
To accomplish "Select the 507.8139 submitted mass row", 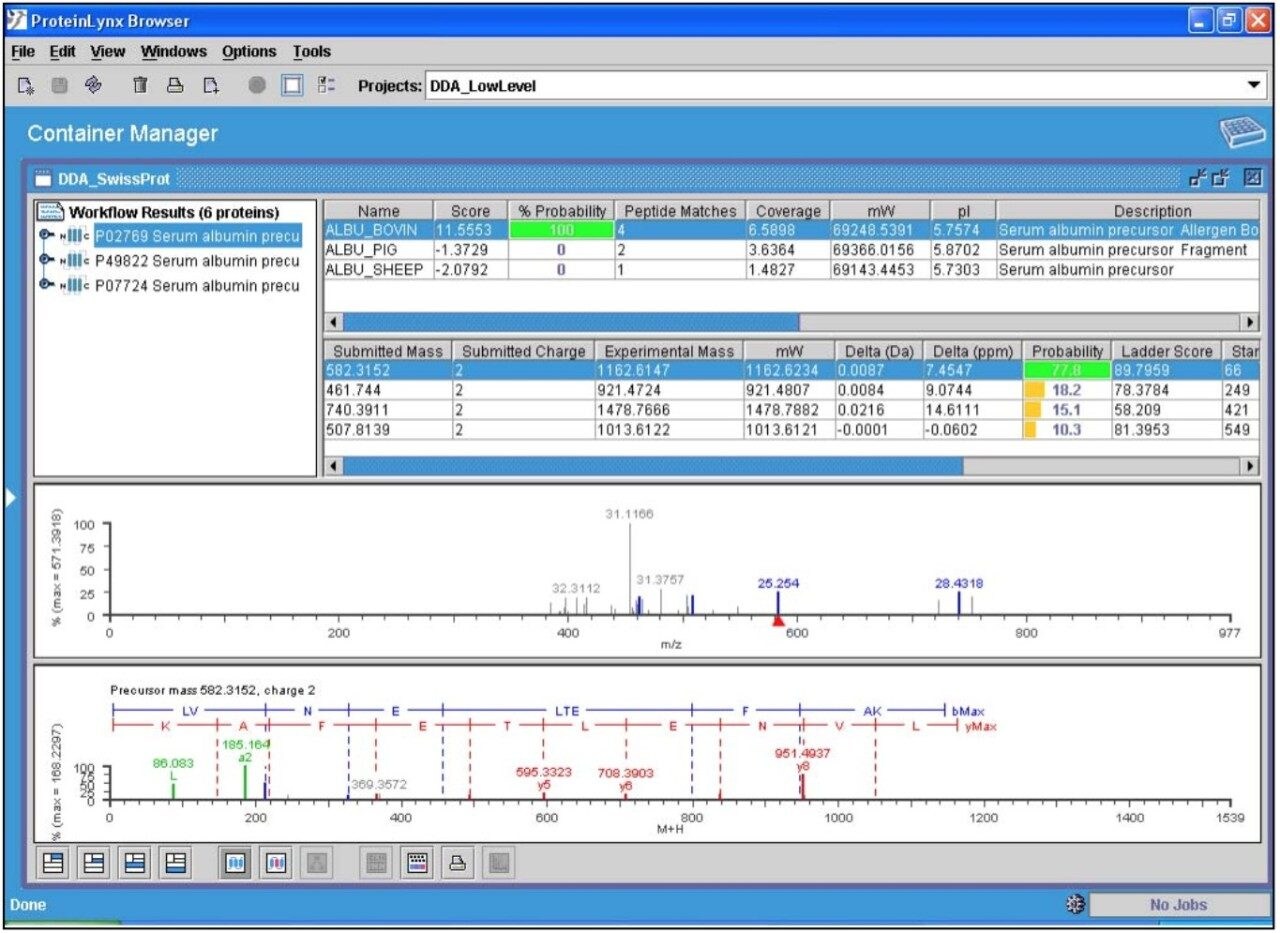I will tap(791, 430).
